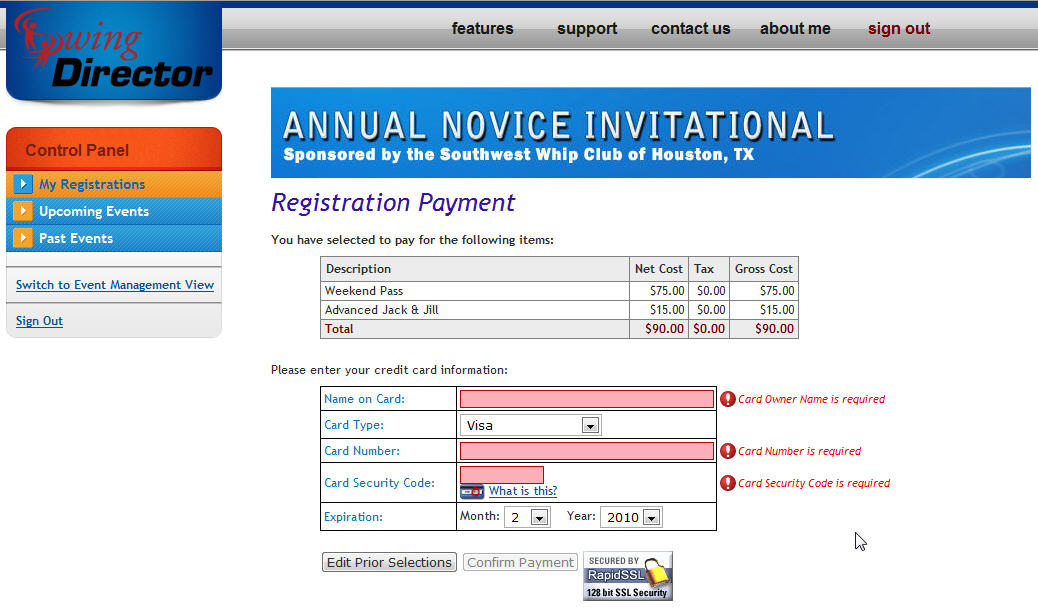Viewport: 1038px width, 607px height.
Task: Focus the Card Security Code field
Action: (x=502, y=475)
